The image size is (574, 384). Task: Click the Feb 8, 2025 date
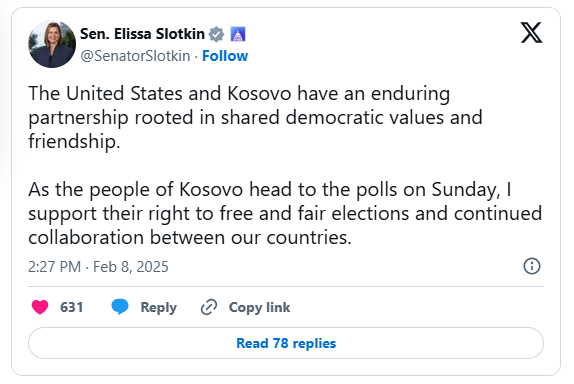pos(131,267)
